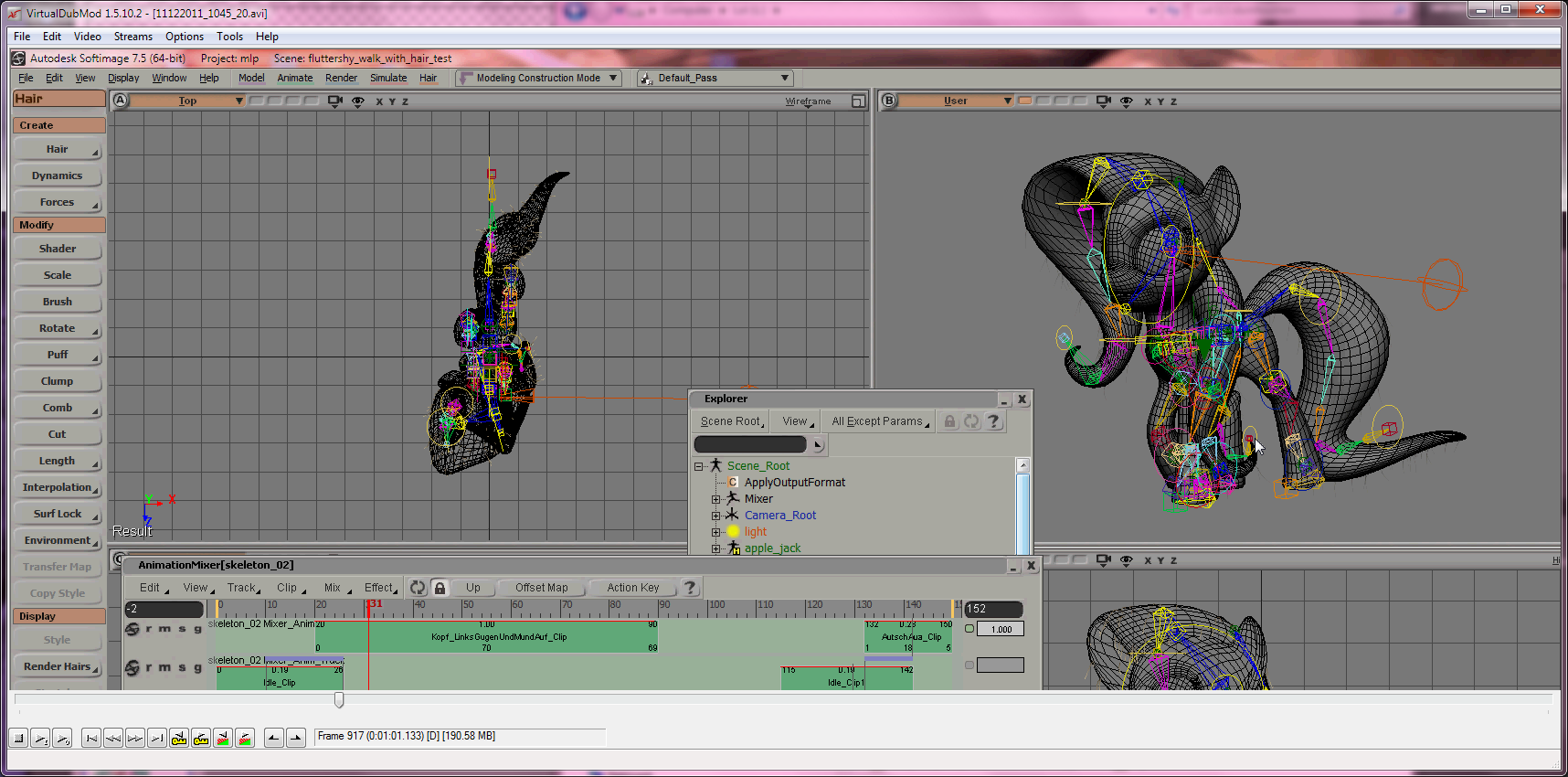Image resolution: width=1568 pixels, height=777 pixels.
Task: Click the Animation Mixer refresh icon
Action: (418, 588)
